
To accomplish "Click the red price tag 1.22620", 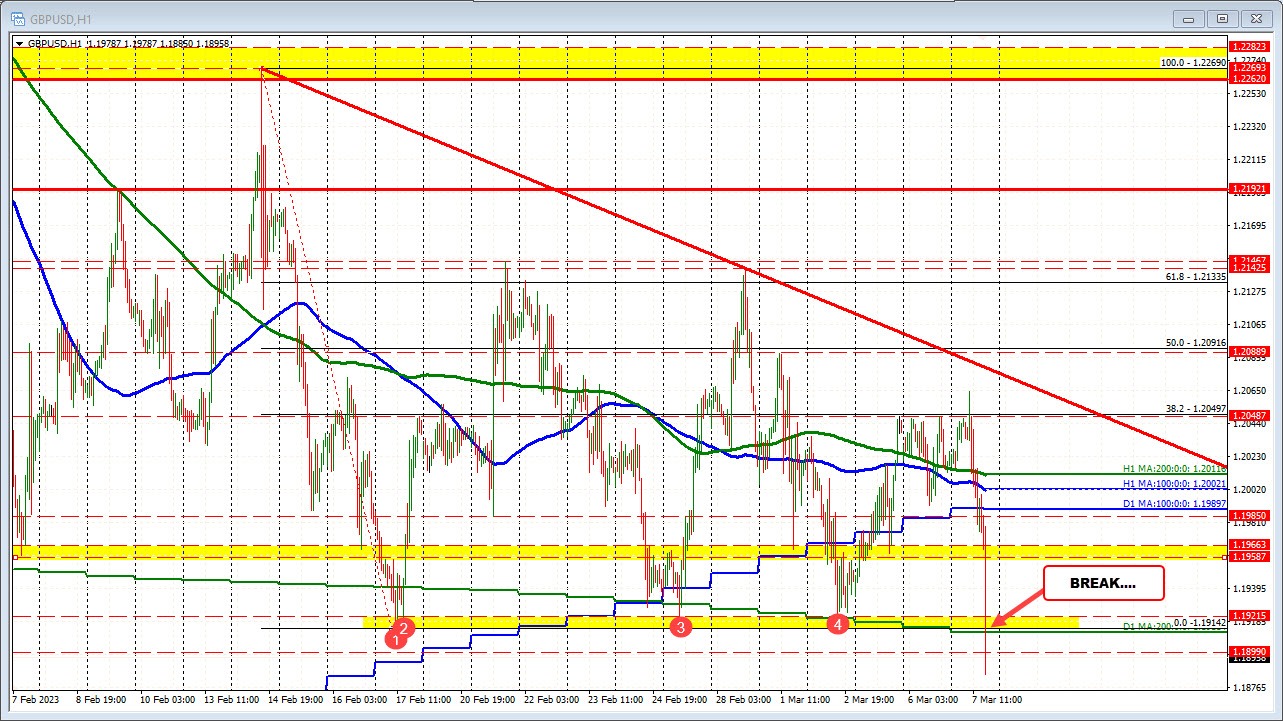I will pyautogui.click(x=1250, y=78).
